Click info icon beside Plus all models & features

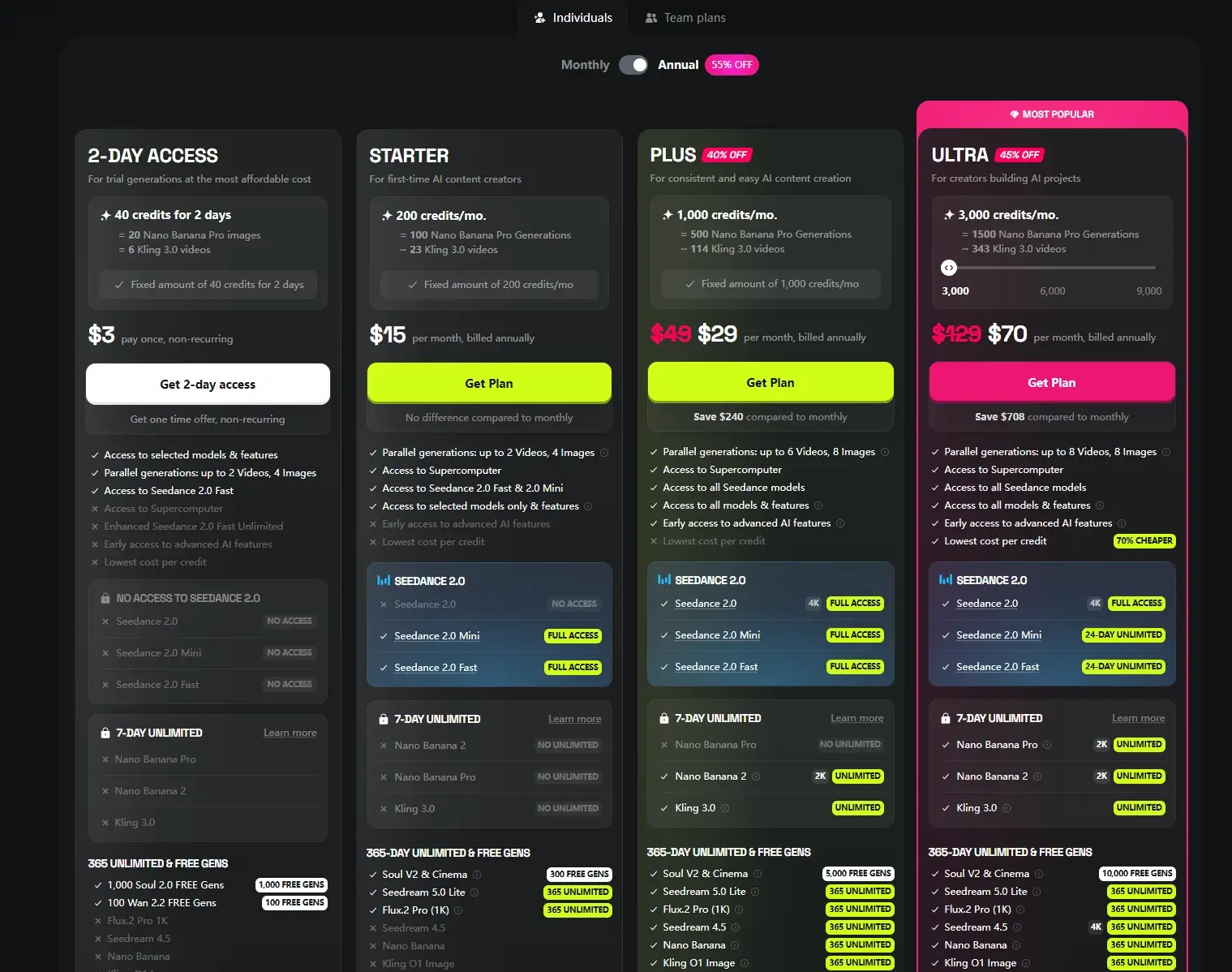coord(818,505)
